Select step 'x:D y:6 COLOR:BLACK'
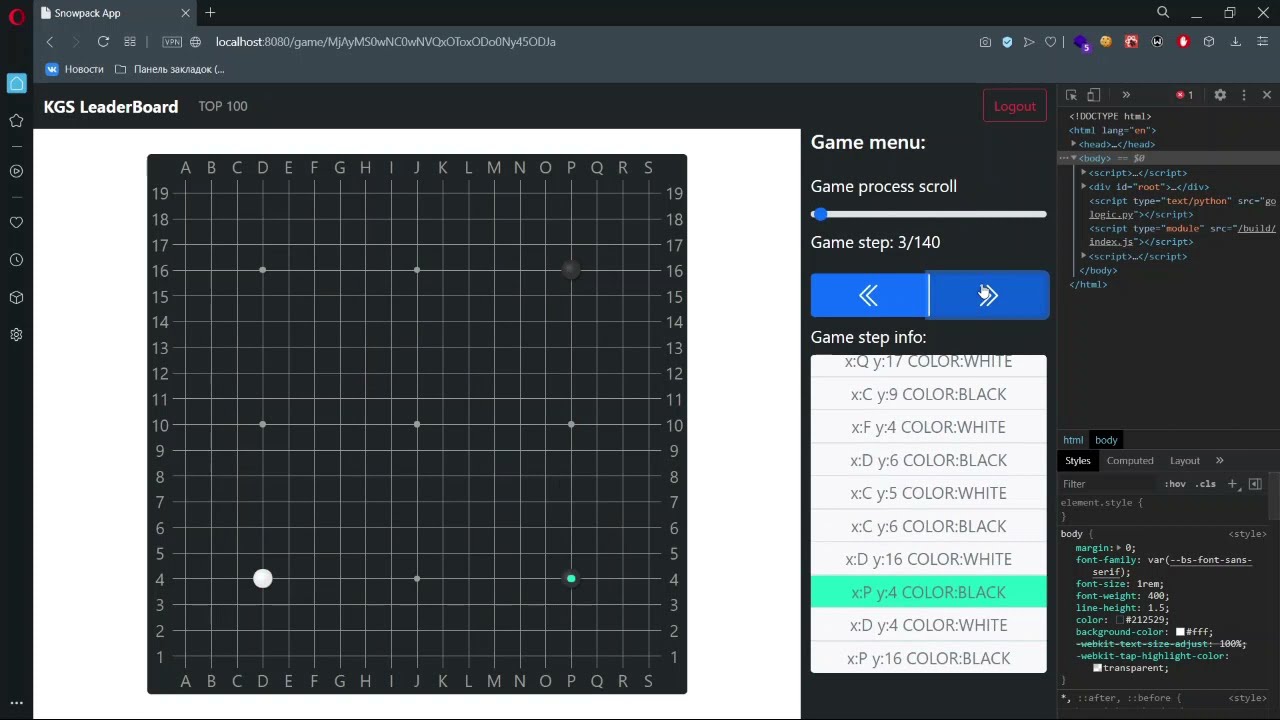Image resolution: width=1280 pixels, height=720 pixels. pos(929,460)
